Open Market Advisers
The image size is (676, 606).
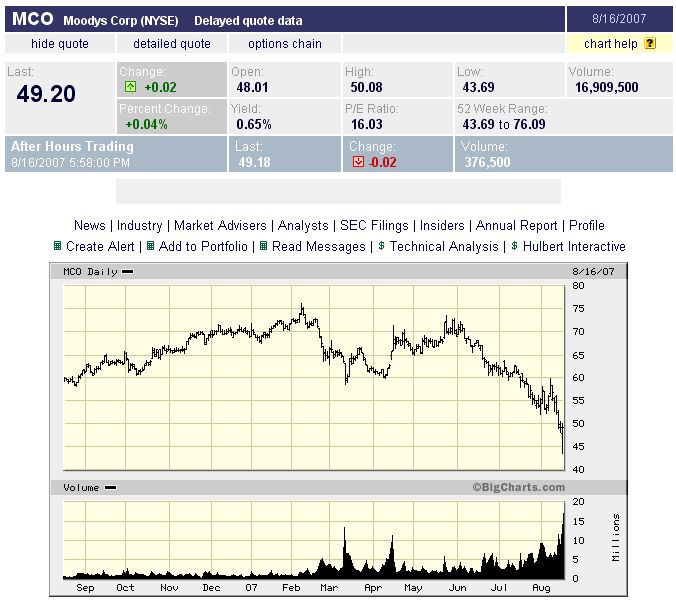click(220, 225)
